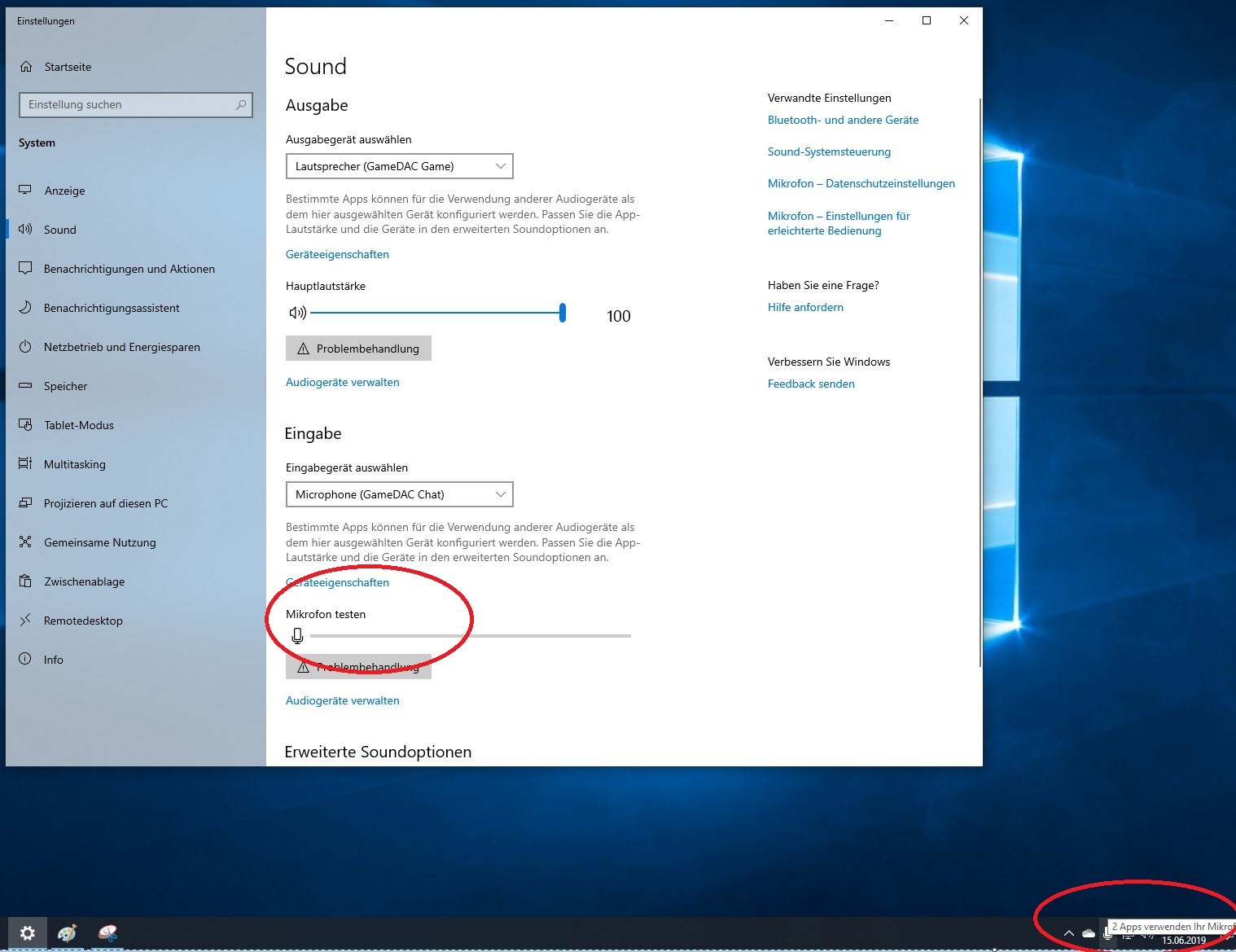This screenshot has height=952, width=1236.
Task: Focus the Einstellung suchen search field
Action: point(136,104)
